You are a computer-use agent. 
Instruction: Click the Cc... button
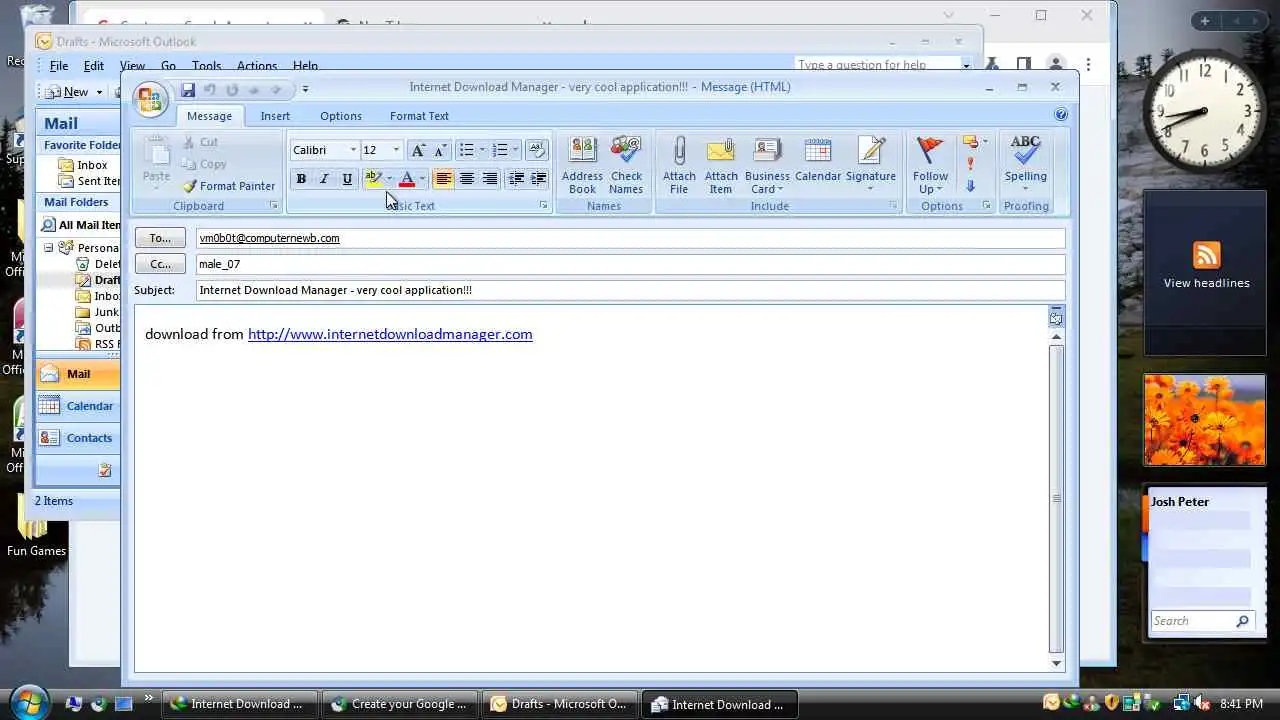click(x=160, y=264)
